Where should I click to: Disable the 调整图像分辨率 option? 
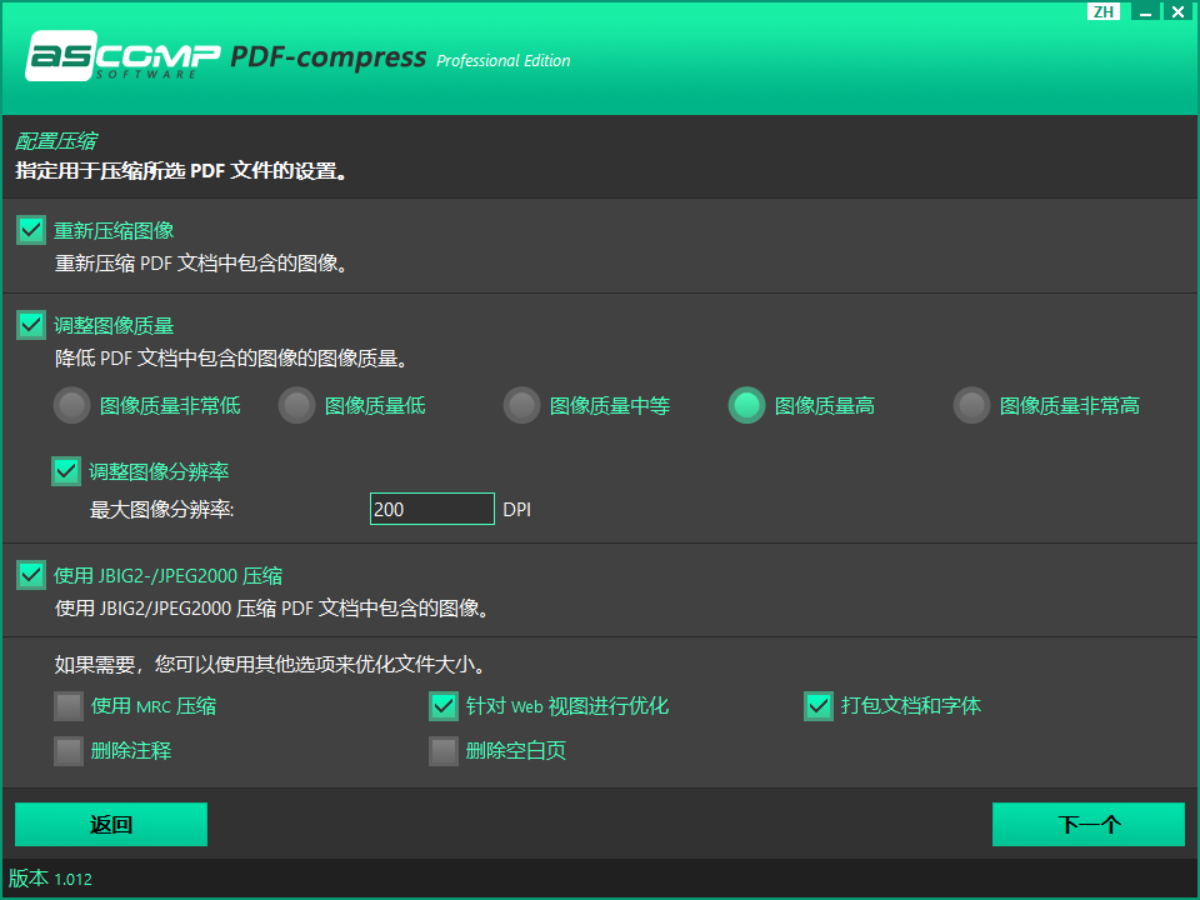click(x=67, y=471)
